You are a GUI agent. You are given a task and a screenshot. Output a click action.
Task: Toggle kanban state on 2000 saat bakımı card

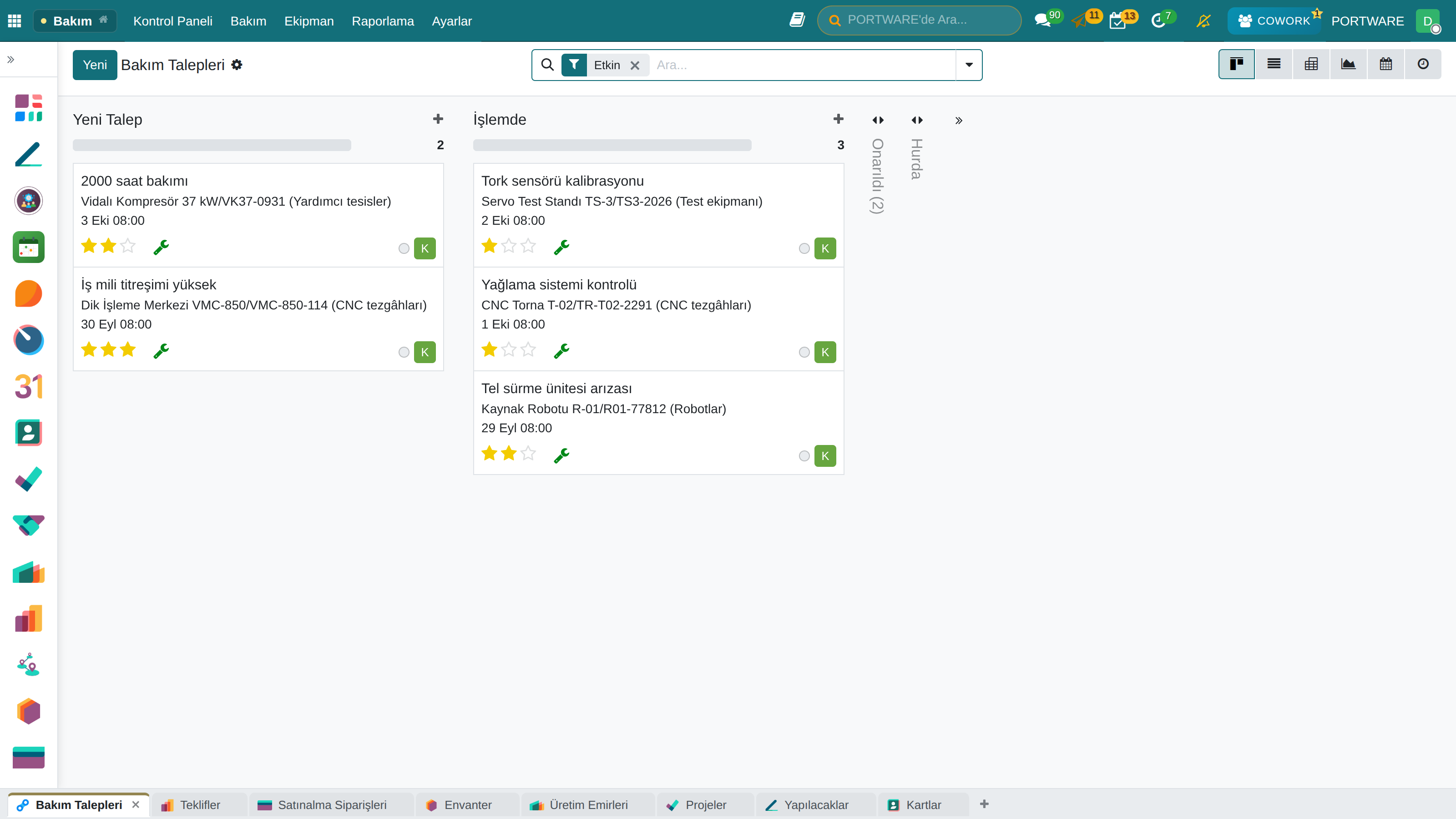point(404,249)
